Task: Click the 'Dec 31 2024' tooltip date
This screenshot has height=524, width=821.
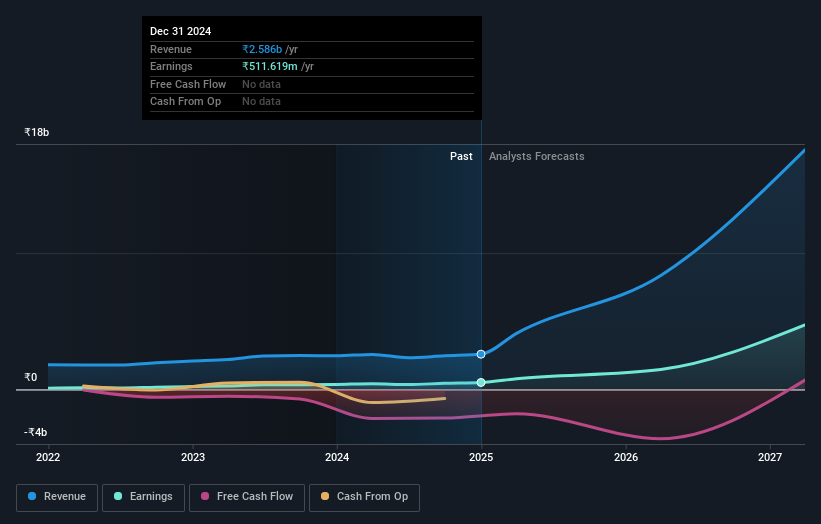Action: [x=181, y=31]
